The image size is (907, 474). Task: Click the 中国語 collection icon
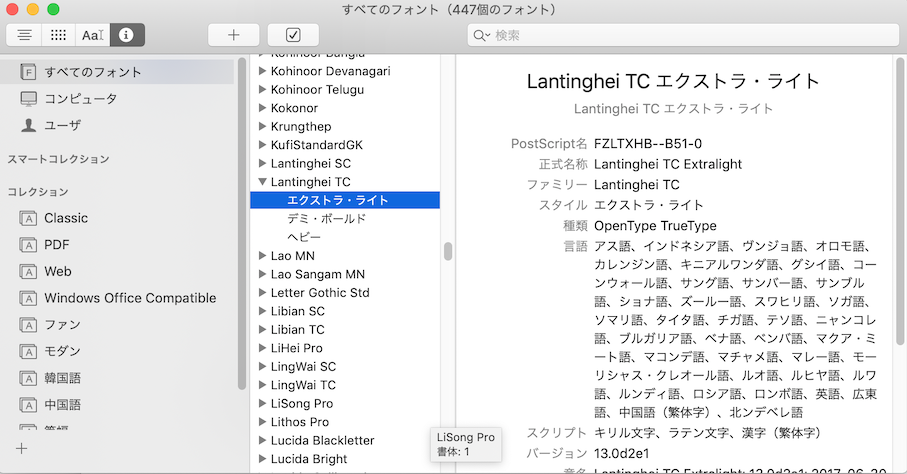tap(28, 405)
